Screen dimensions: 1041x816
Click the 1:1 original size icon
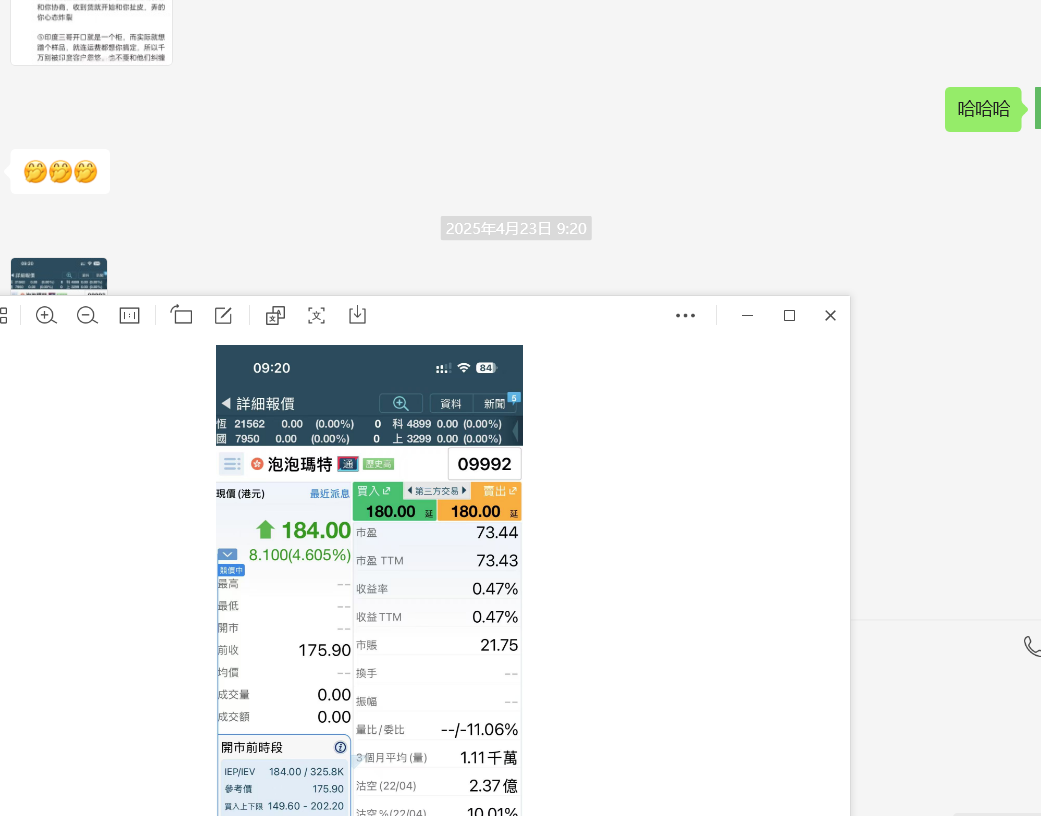(x=129, y=314)
